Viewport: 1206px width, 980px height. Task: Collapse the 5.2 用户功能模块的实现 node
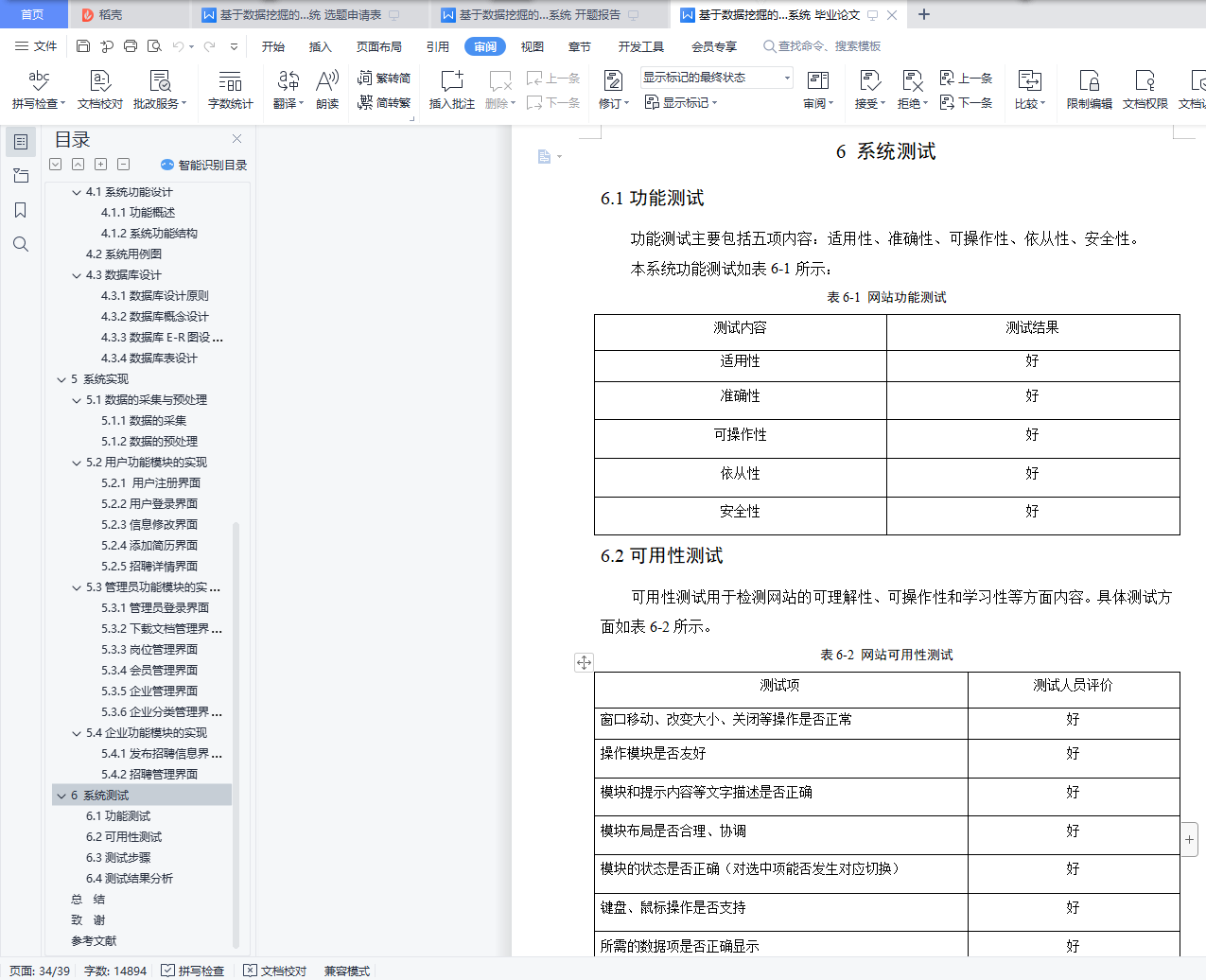point(77,463)
